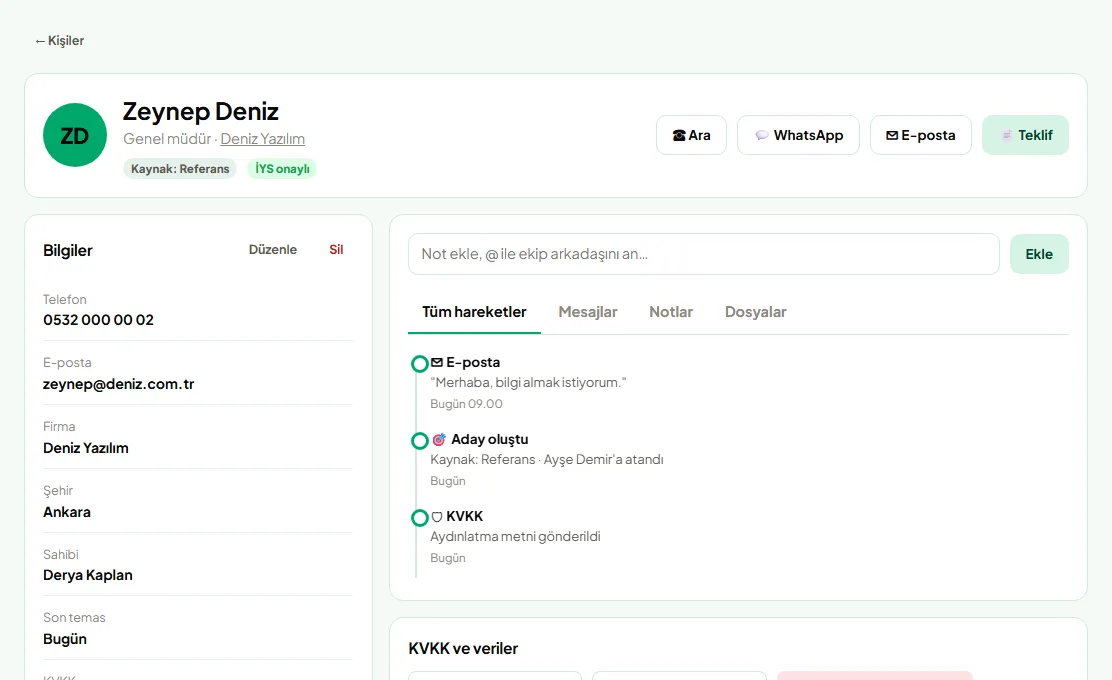Open the Dosyalar tab

pyautogui.click(x=755, y=312)
